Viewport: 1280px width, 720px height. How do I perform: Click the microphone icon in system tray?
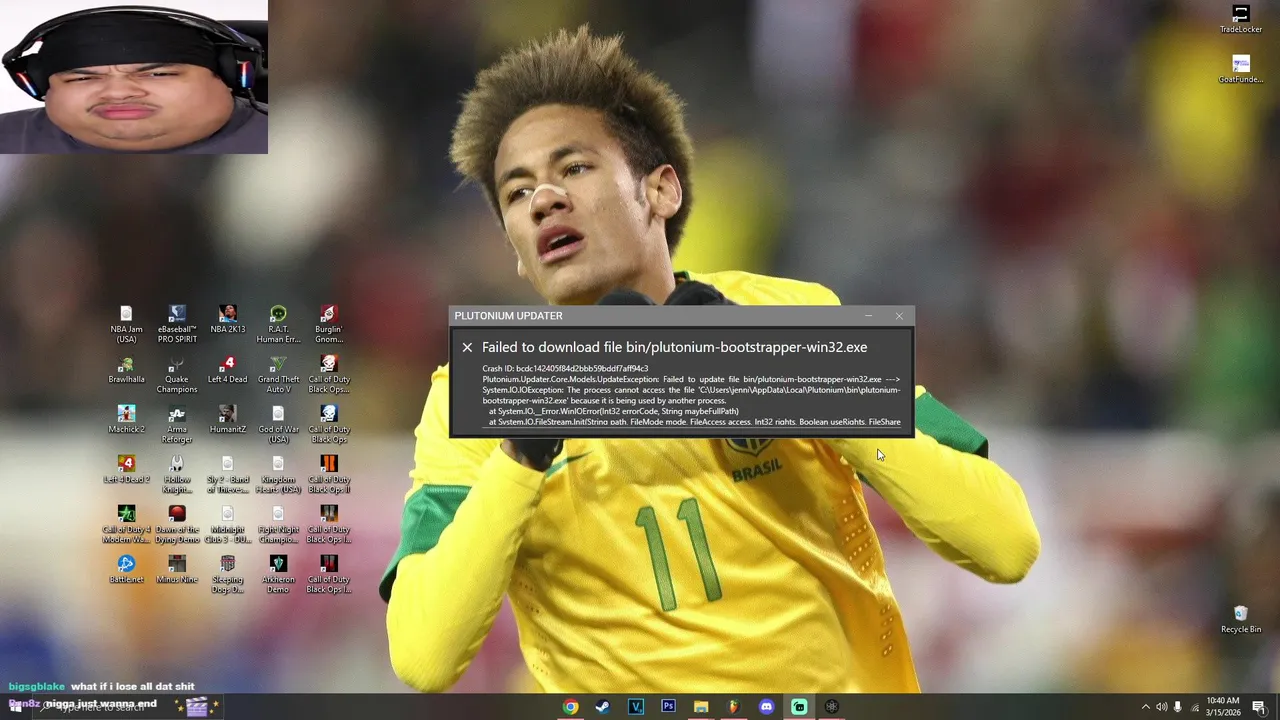point(1178,707)
